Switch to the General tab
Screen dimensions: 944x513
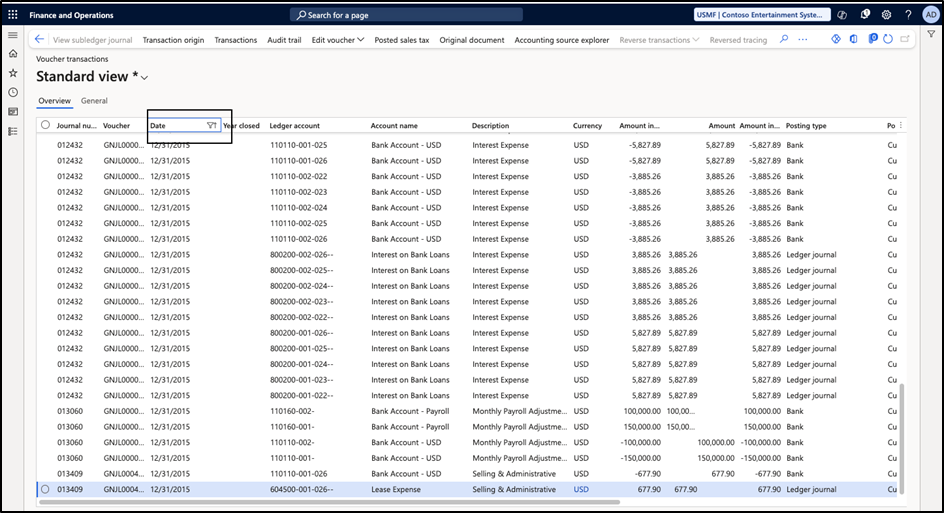click(x=94, y=101)
